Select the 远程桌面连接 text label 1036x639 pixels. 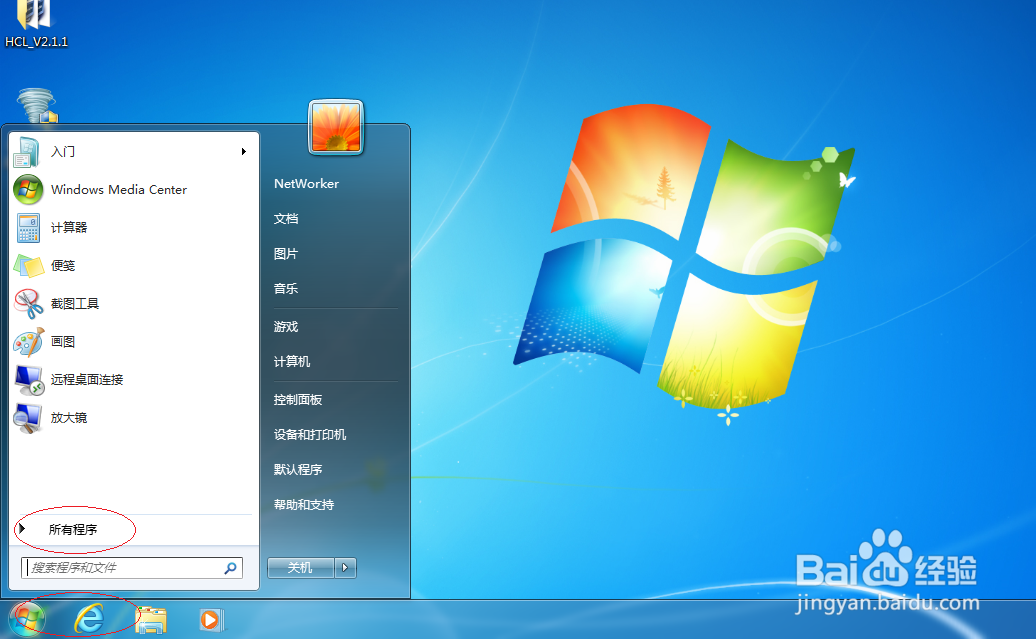coord(87,380)
